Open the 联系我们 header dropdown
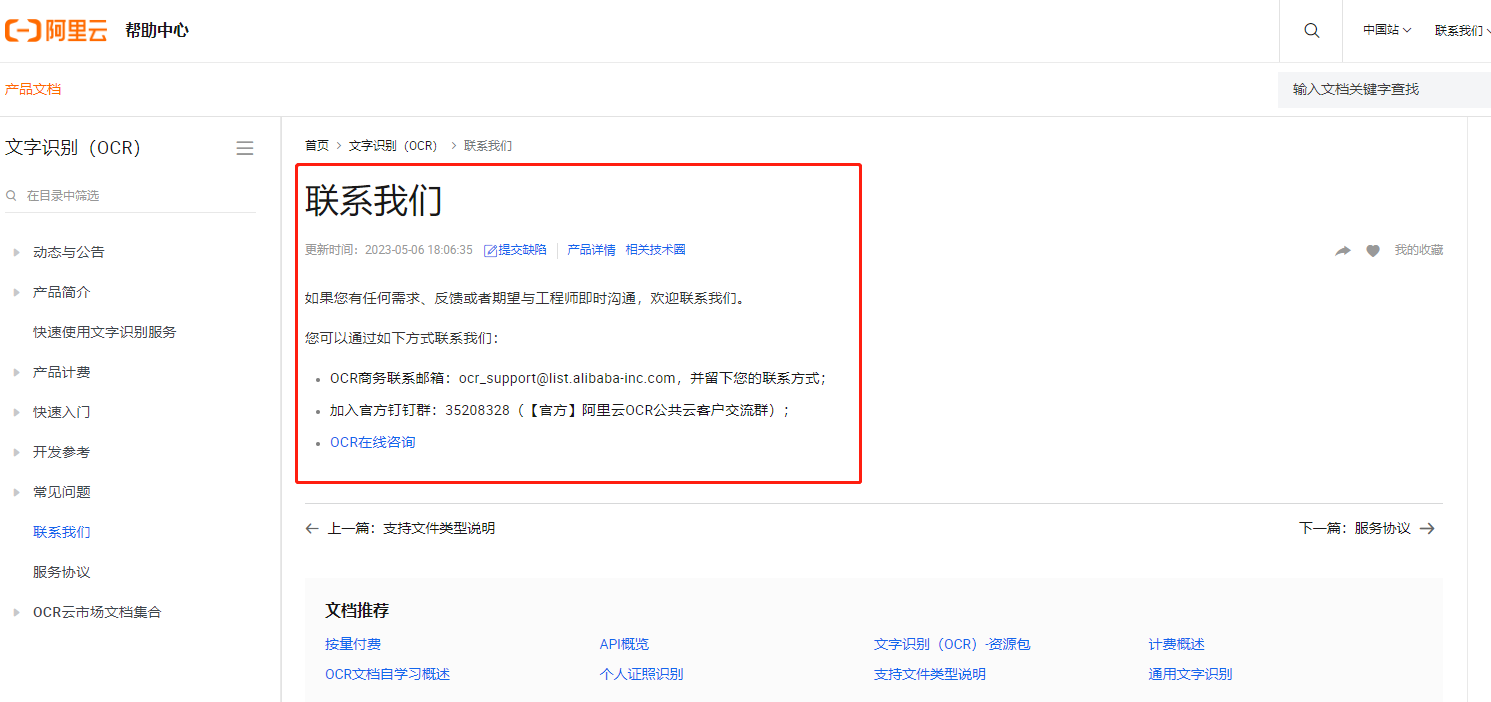This screenshot has height=702, width=1491. click(x=1462, y=31)
